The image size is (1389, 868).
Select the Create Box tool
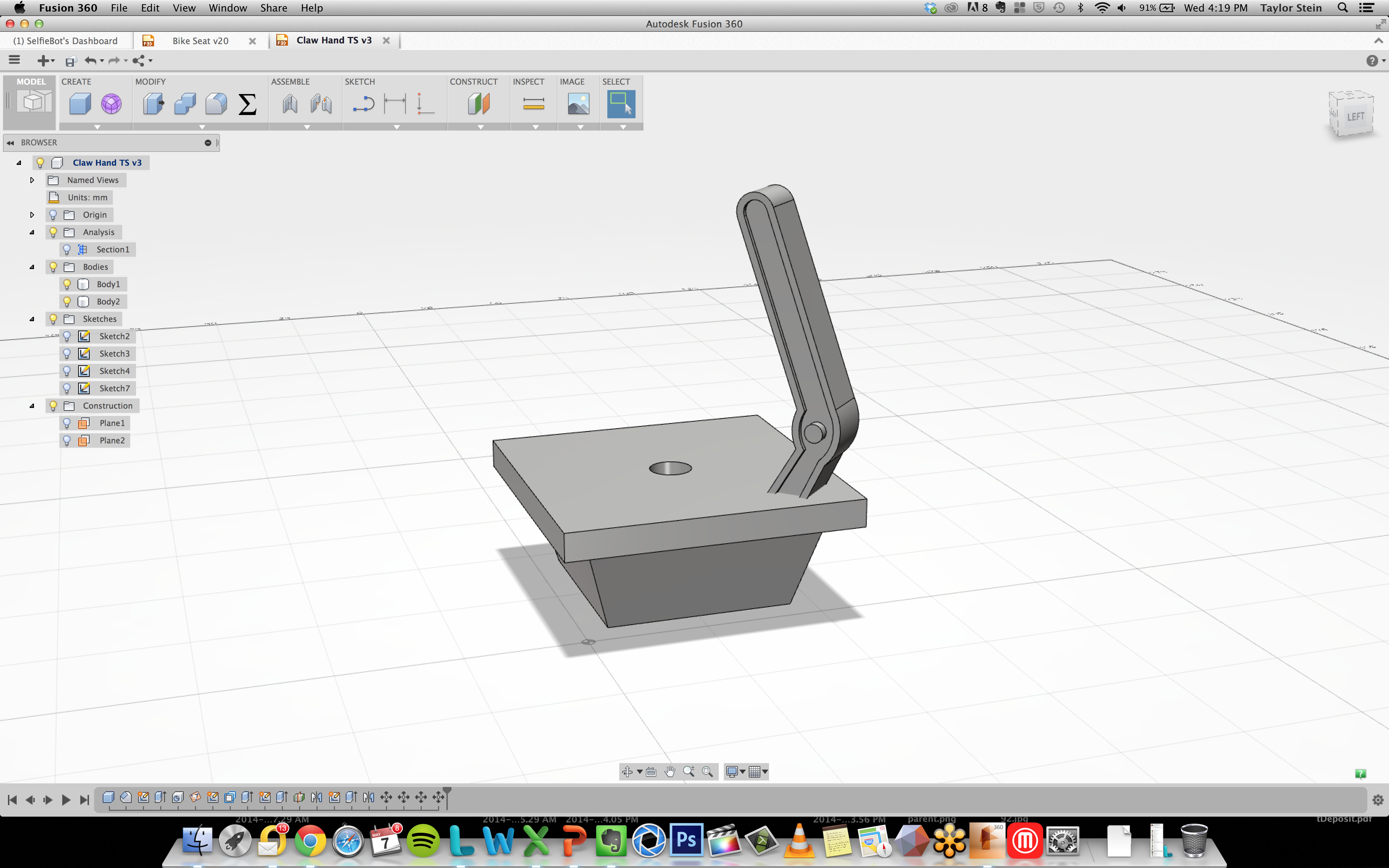coord(80,104)
